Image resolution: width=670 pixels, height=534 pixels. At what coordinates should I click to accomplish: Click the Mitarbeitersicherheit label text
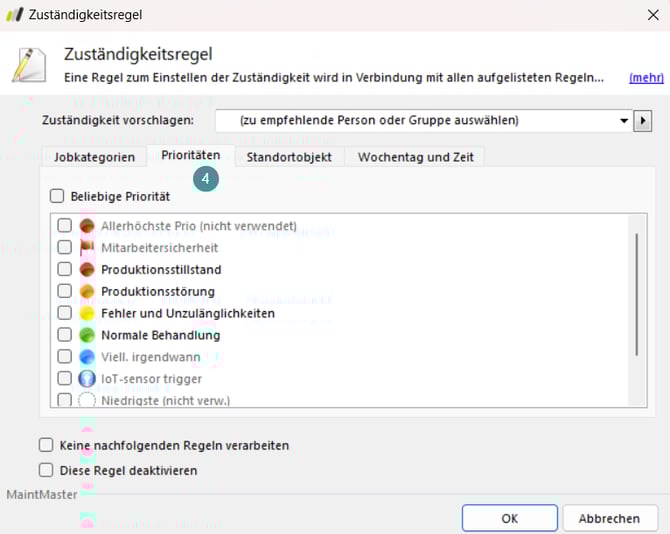point(159,248)
